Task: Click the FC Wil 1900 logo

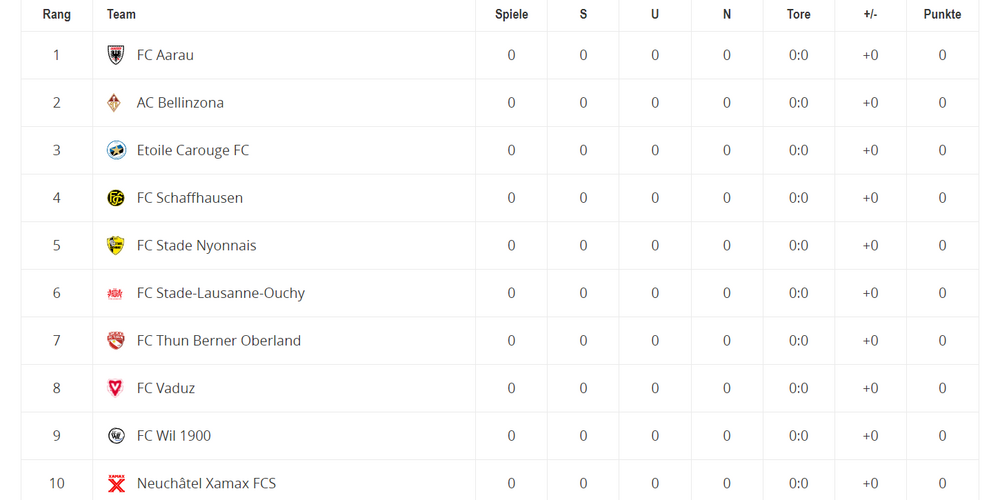Action: [x=116, y=436]
